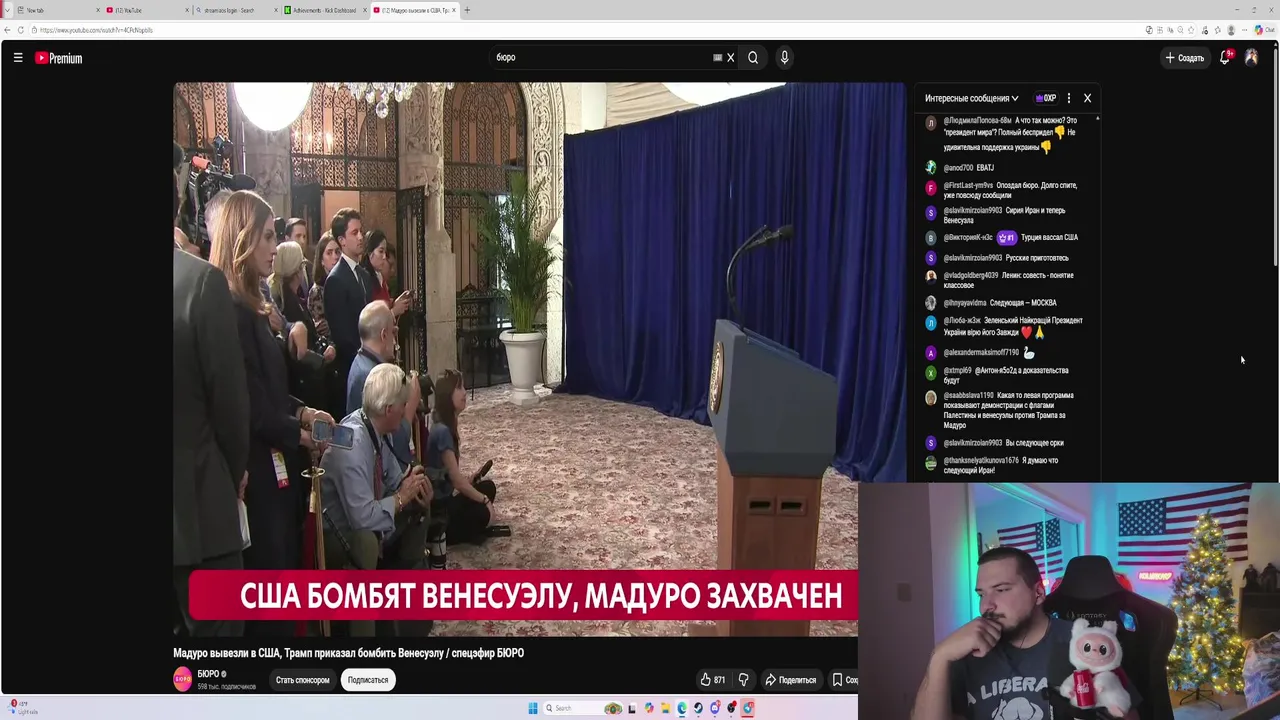
Task: Clear the YouTube search query
Action: 730,58
